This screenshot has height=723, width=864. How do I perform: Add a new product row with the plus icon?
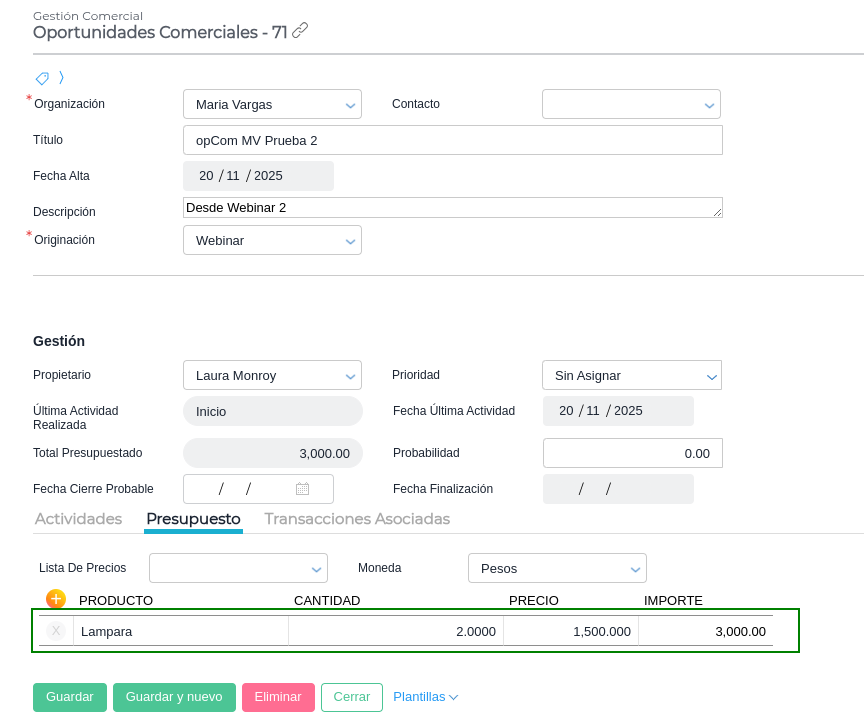[x=56, y=599]
